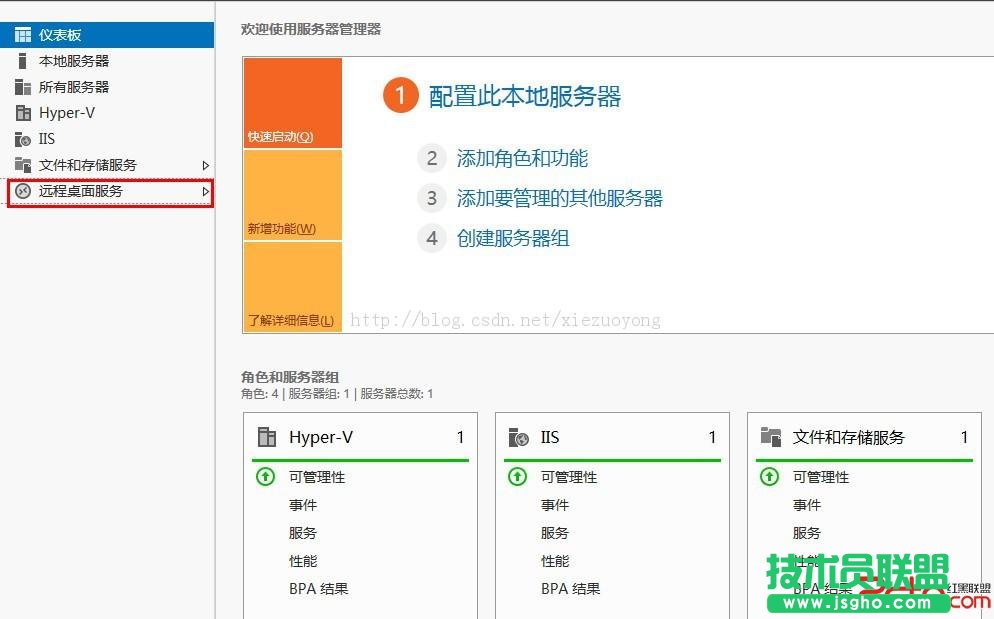Open 配置此本地服务器 task
Image resolution: width=994 pixels, height=619 pixels.
[525, 97]
